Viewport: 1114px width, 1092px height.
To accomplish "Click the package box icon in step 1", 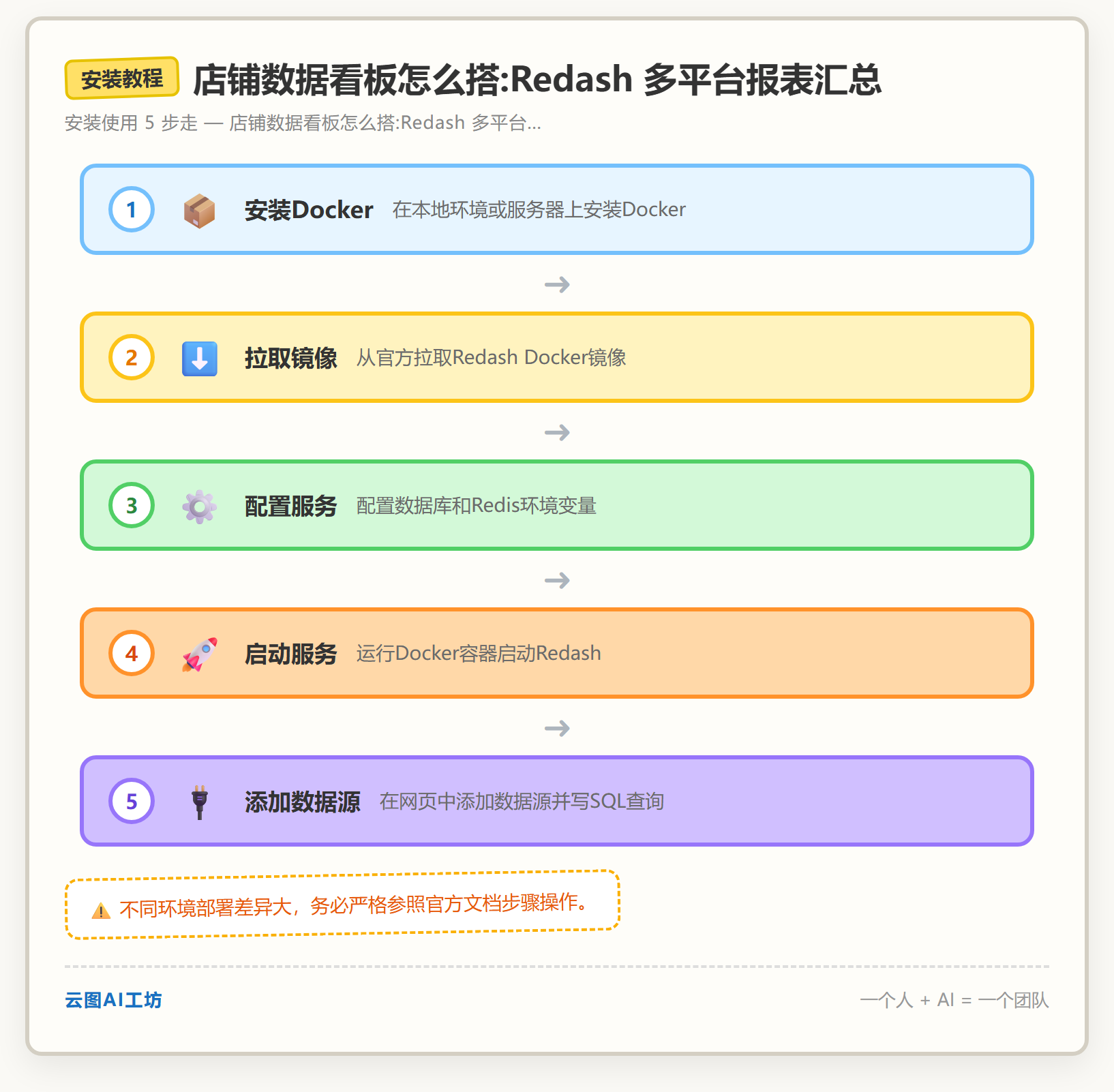I will (x=199, y=210).
